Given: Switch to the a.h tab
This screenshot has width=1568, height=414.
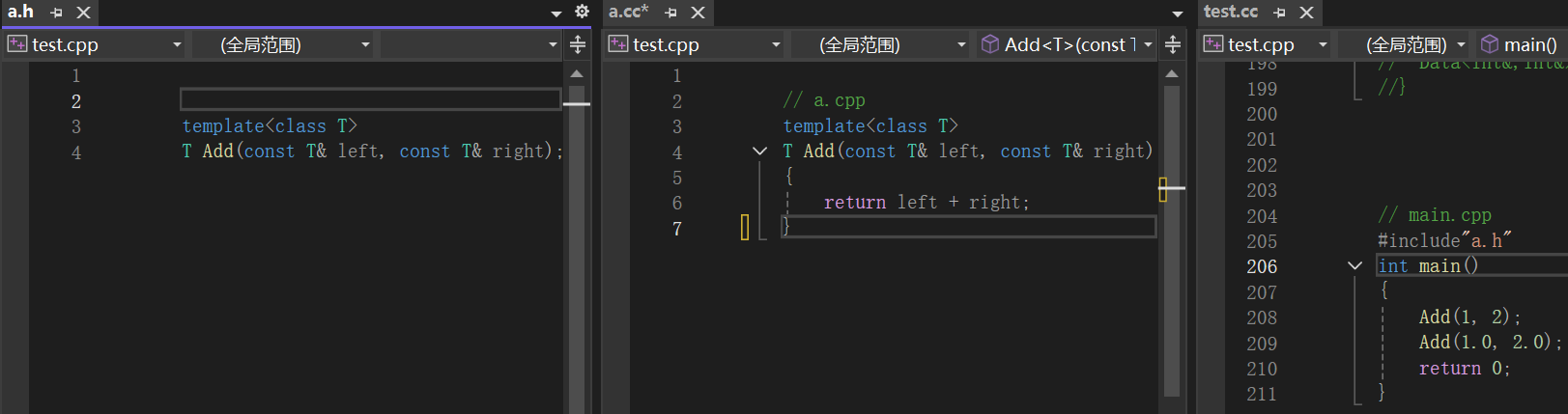Looking at the screenshot, I should tap(20, 12).
